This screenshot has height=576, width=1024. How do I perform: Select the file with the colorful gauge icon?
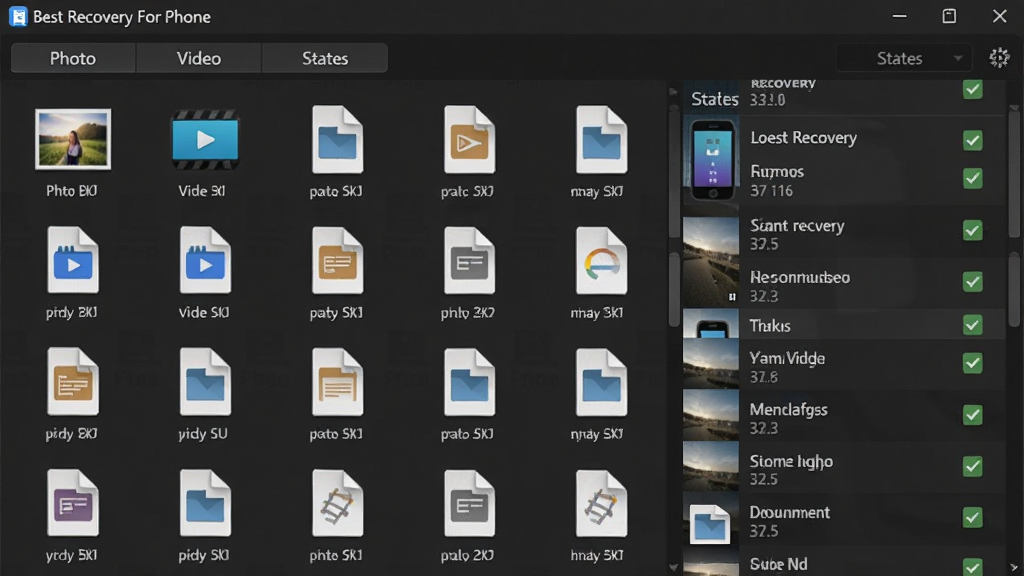point(601,261)
